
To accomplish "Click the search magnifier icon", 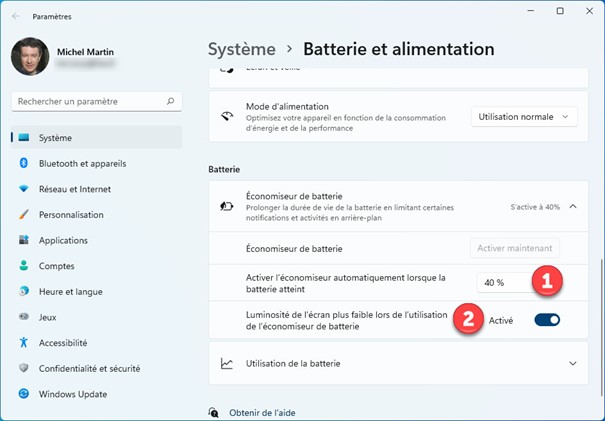I will pyautogui.click(x=171, y=101).
